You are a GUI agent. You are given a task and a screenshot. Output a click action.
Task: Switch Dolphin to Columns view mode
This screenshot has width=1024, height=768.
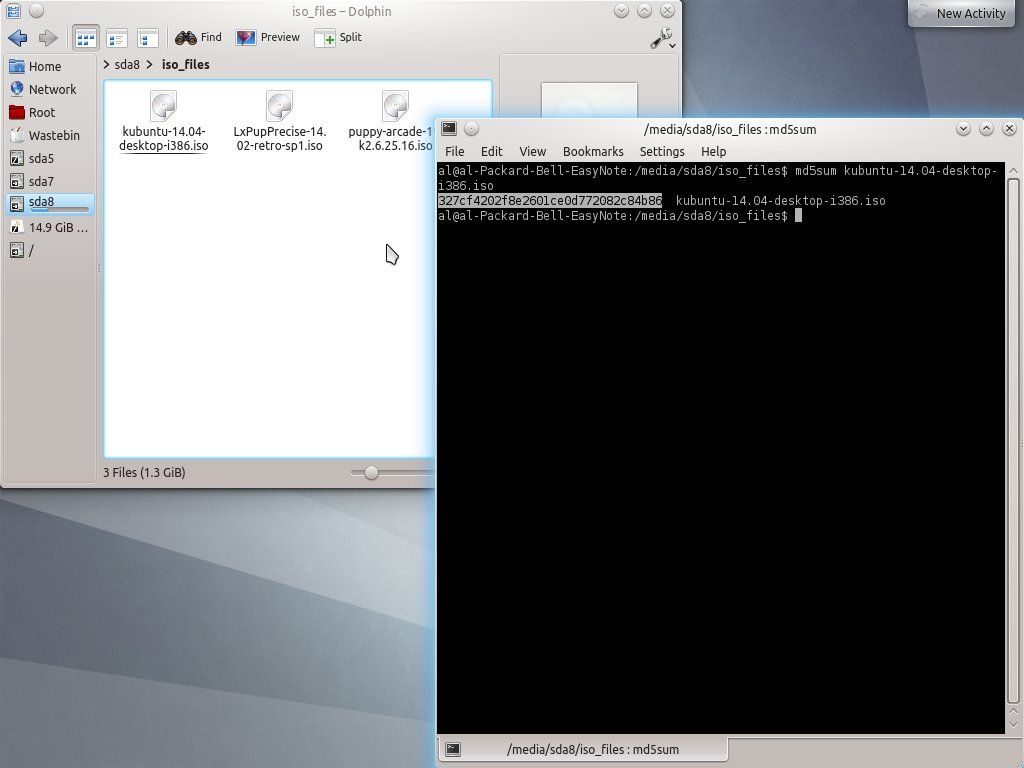point(148,39)
